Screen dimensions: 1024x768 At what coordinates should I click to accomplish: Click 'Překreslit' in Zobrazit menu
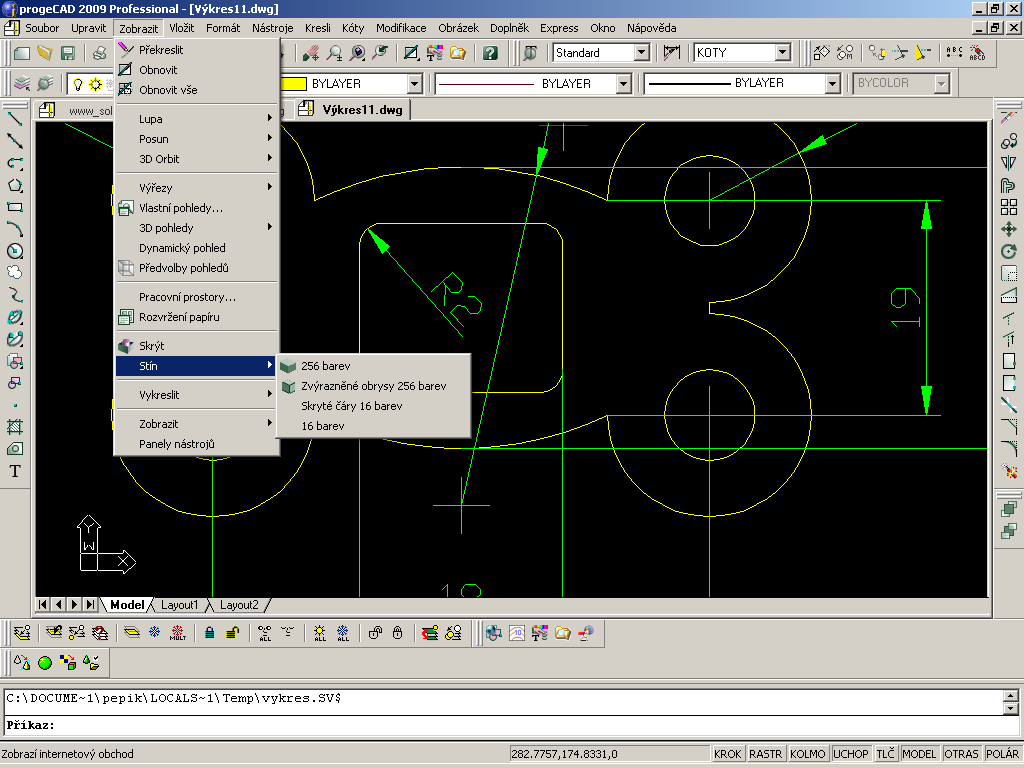(161, 49)
